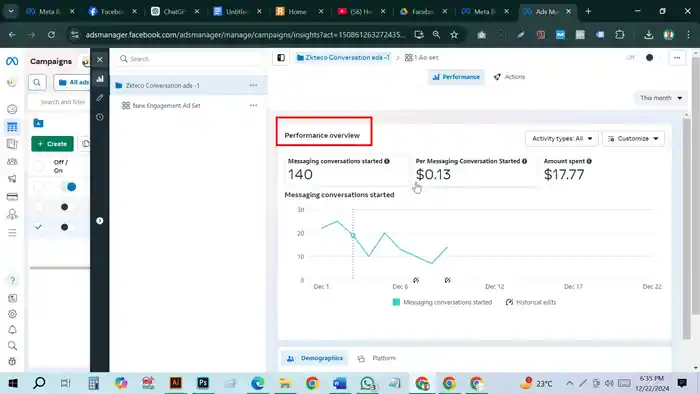Check the first campaign row checkbox
This screenshot has width=700, height=394.
(38, 187)
